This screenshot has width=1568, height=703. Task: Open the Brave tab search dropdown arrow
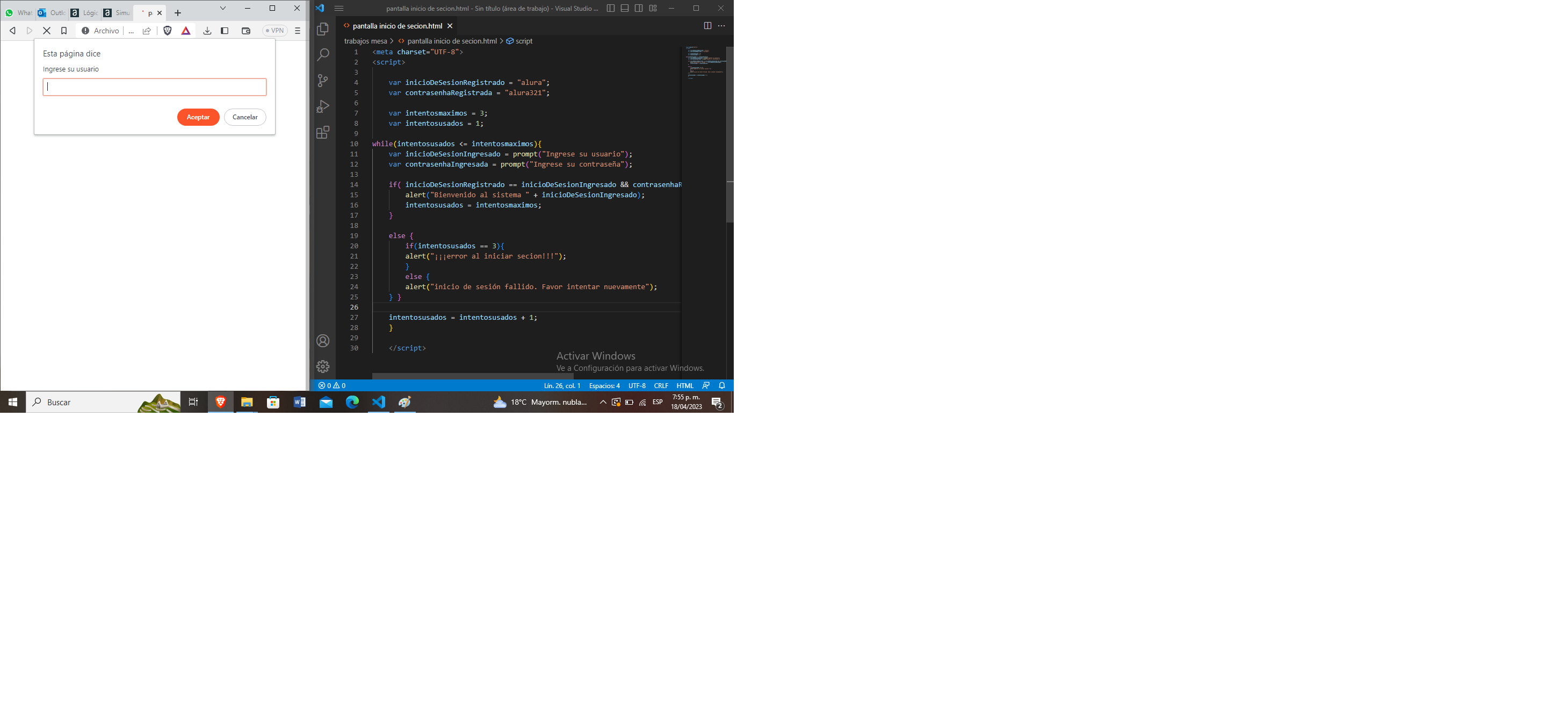coord(223,9)
